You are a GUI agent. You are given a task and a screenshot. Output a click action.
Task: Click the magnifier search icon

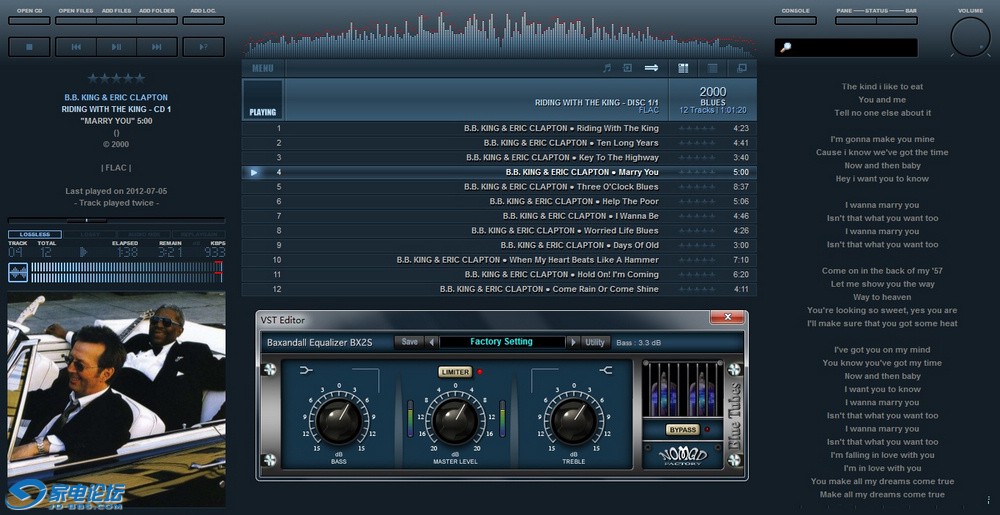(x=786, y=47)
